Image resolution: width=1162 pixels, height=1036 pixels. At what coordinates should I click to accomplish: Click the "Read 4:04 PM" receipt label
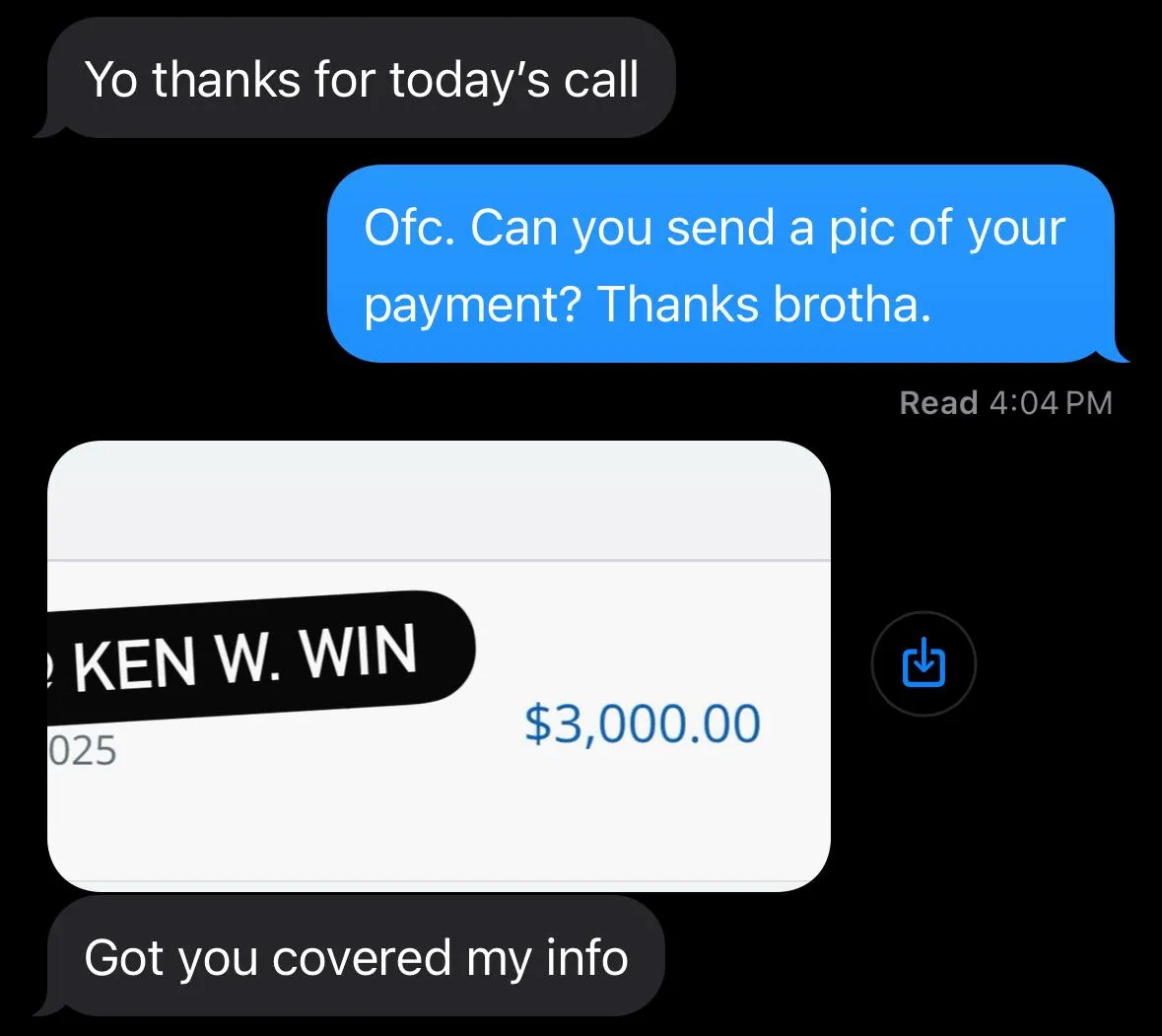click(x=1005, y=403)
